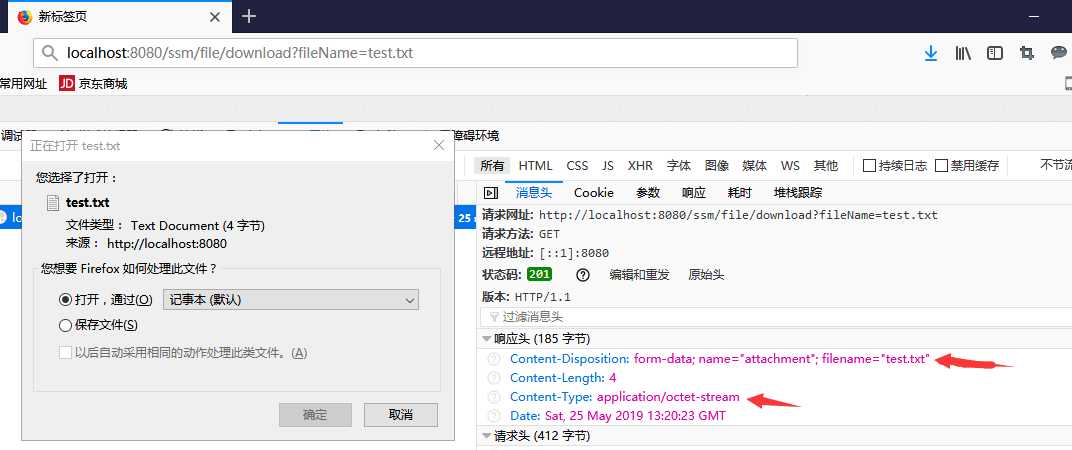Filter requests by 图像
Screen dimensions: 1072x450
tap(717, 166)
